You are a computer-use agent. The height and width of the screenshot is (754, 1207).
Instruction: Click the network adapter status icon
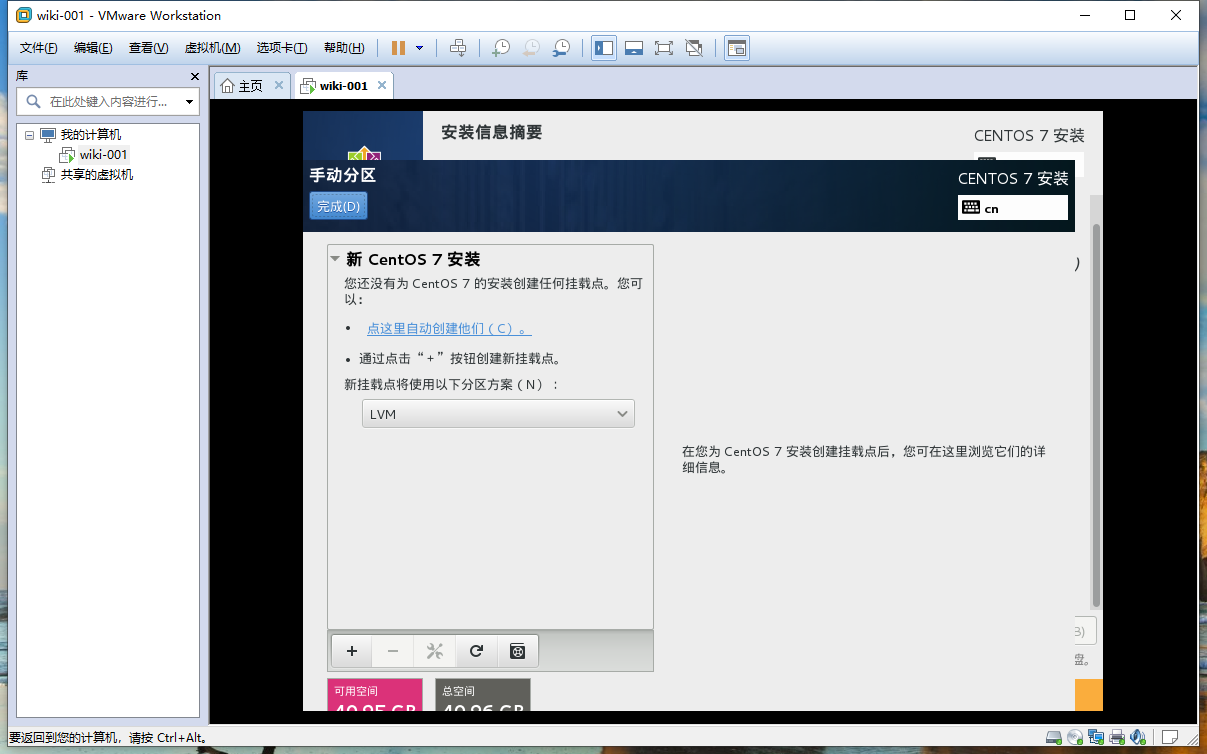coord(1097,737)
